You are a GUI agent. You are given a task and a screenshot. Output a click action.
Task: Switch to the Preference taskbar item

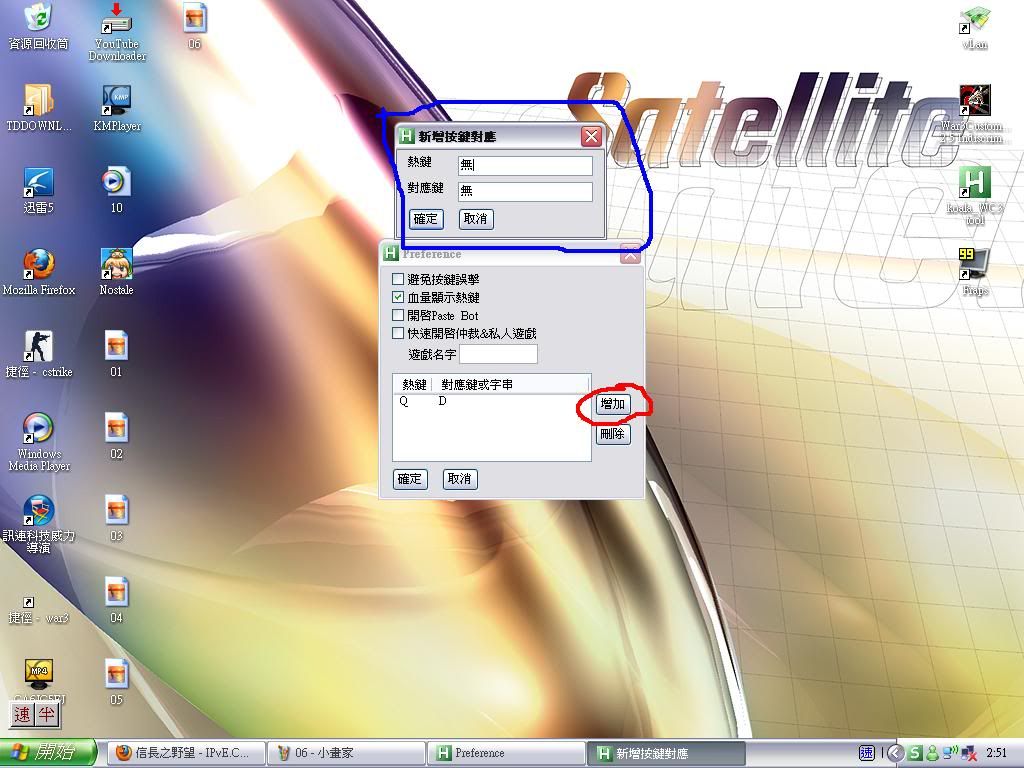(x=507, y=753)
